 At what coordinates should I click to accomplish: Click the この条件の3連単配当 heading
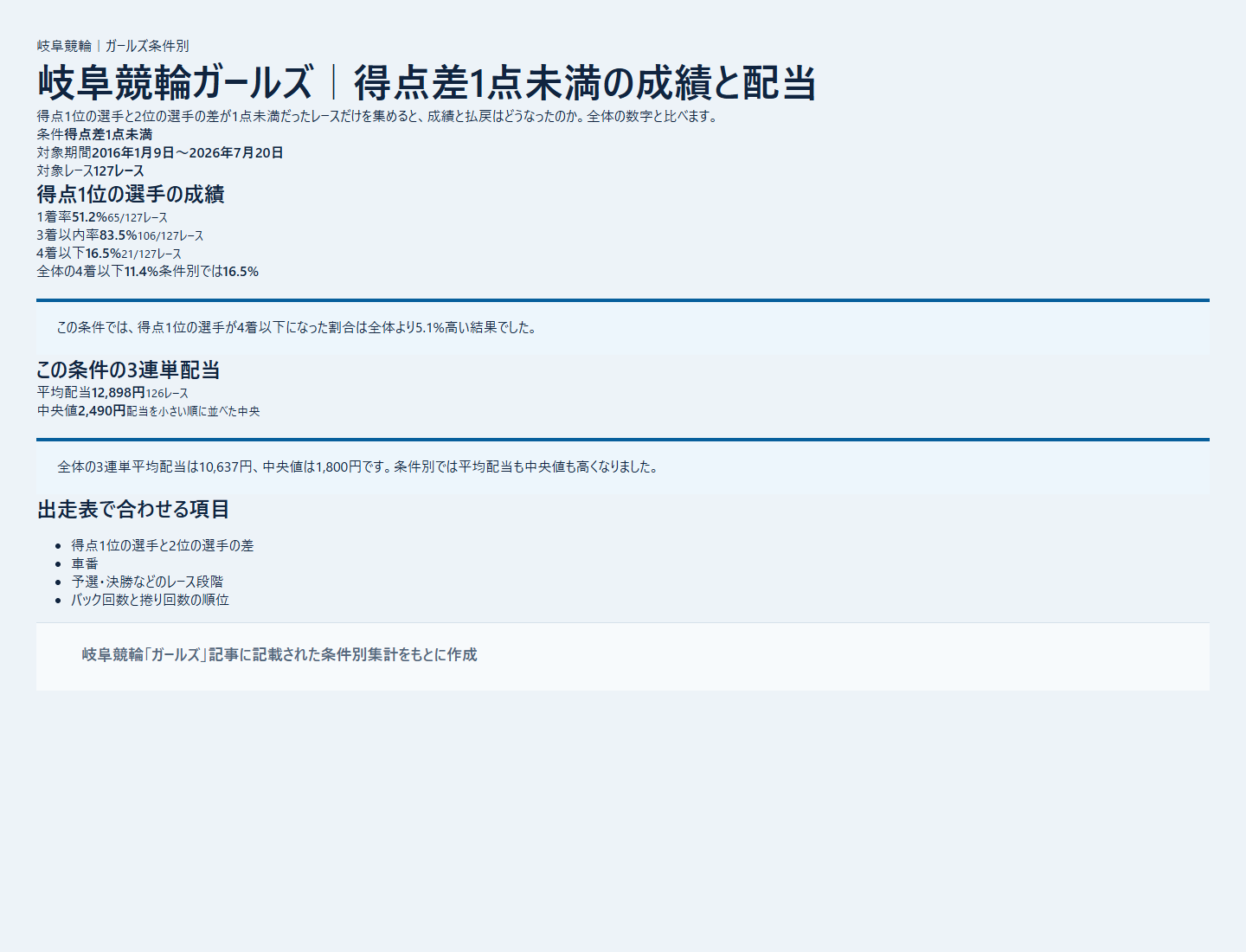click(x=128, y=370)
